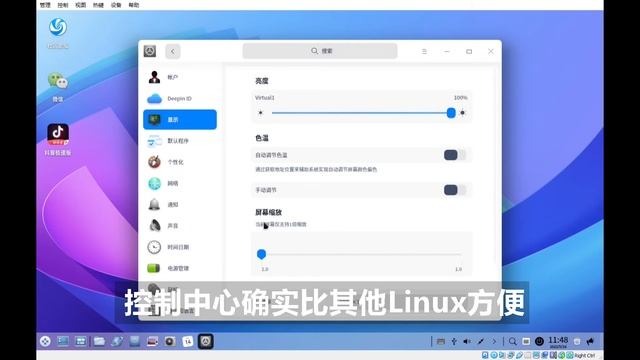Open the 控制 menu in VirtualBox menu bar
Image resolution: width=640 pixels, height=360 pixels.
(63, 5)
